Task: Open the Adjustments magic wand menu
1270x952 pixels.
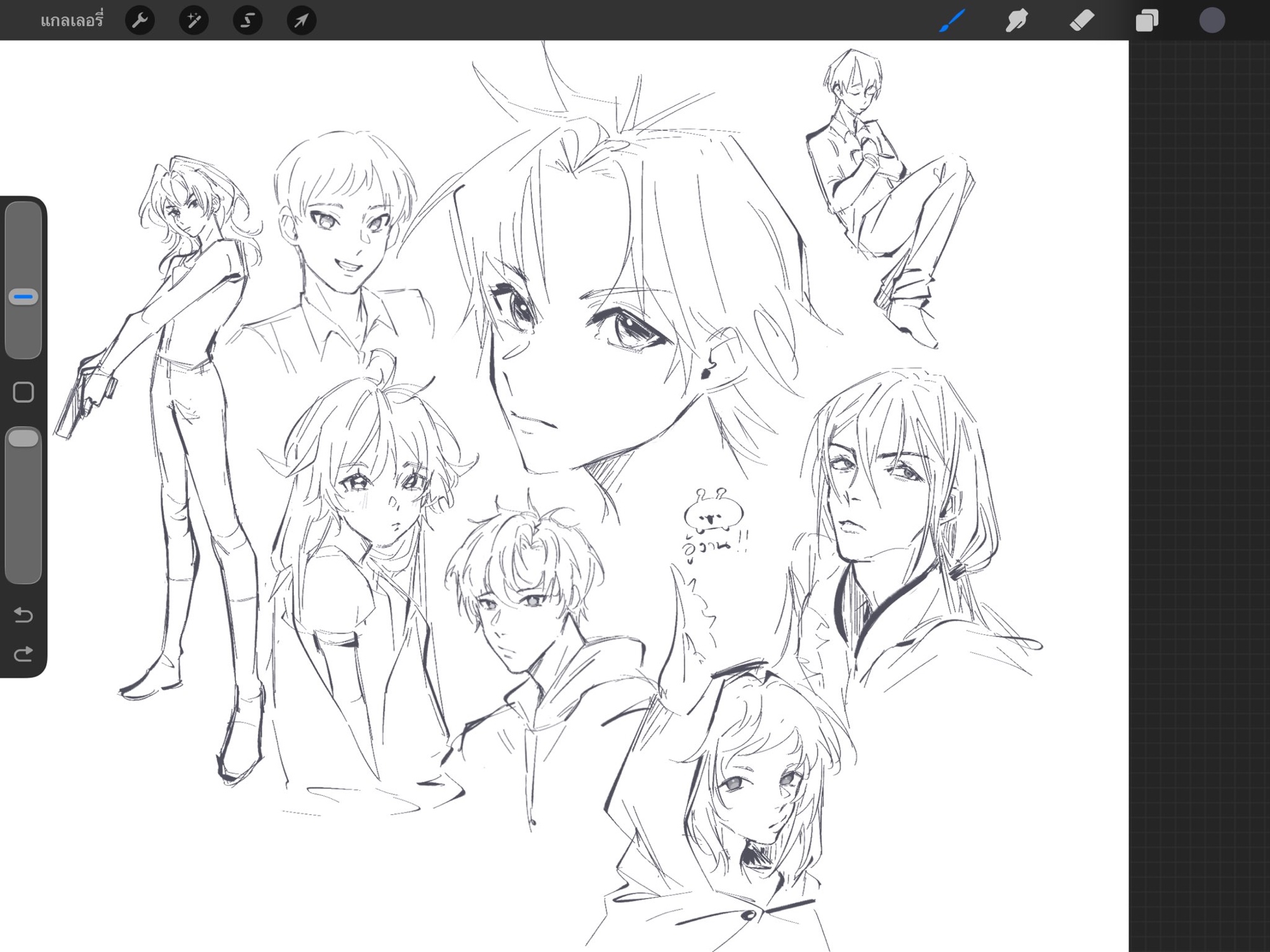Action: pos(194,21)
